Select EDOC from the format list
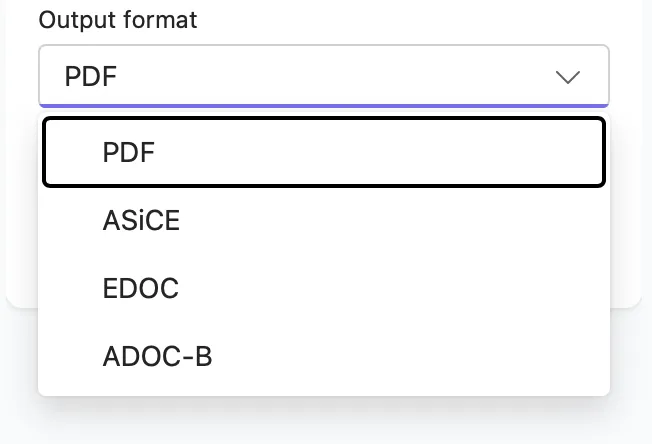The image size is (652, 444). point(323,288)
